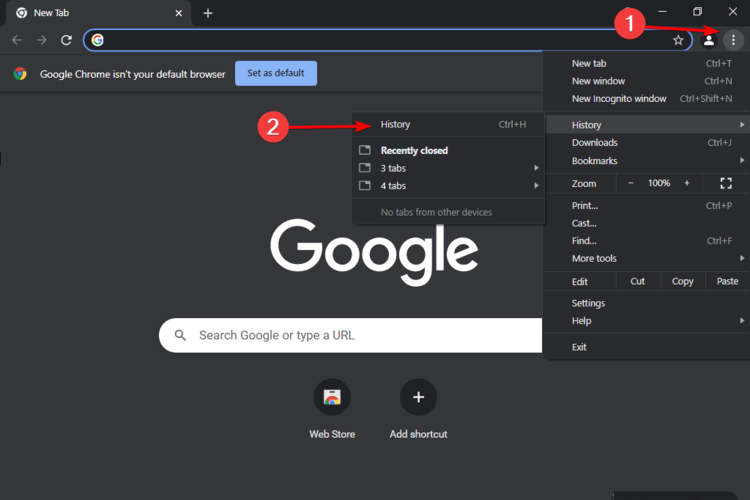The height and width of the screenshot is (500, 750).
Task: Increase zoom with the plus button
Action: tap(687, 183)
